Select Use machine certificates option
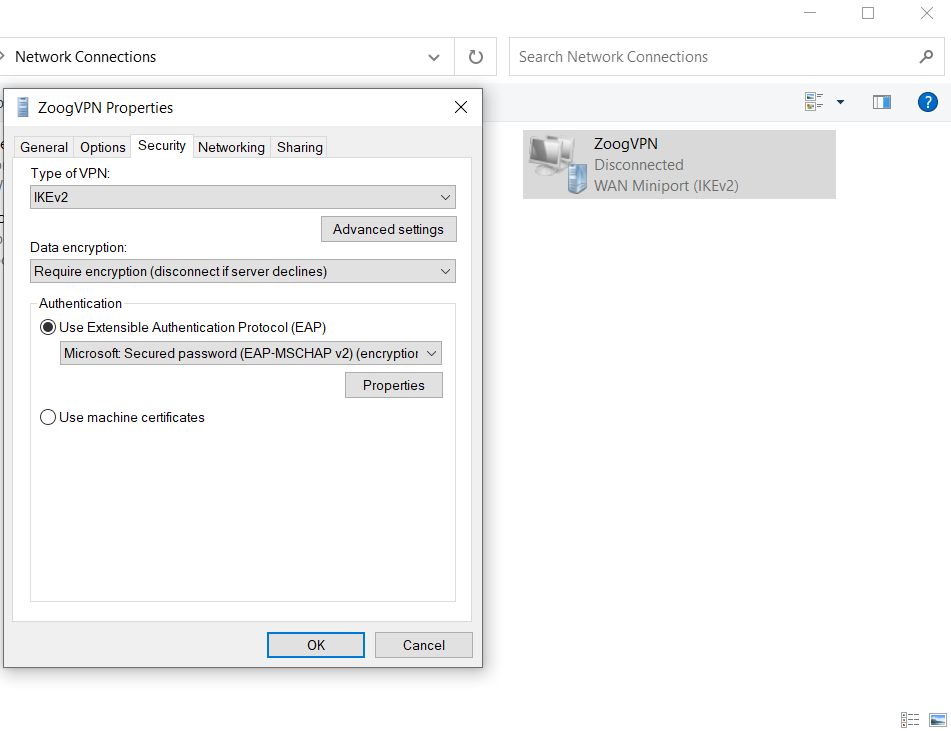 48,417
